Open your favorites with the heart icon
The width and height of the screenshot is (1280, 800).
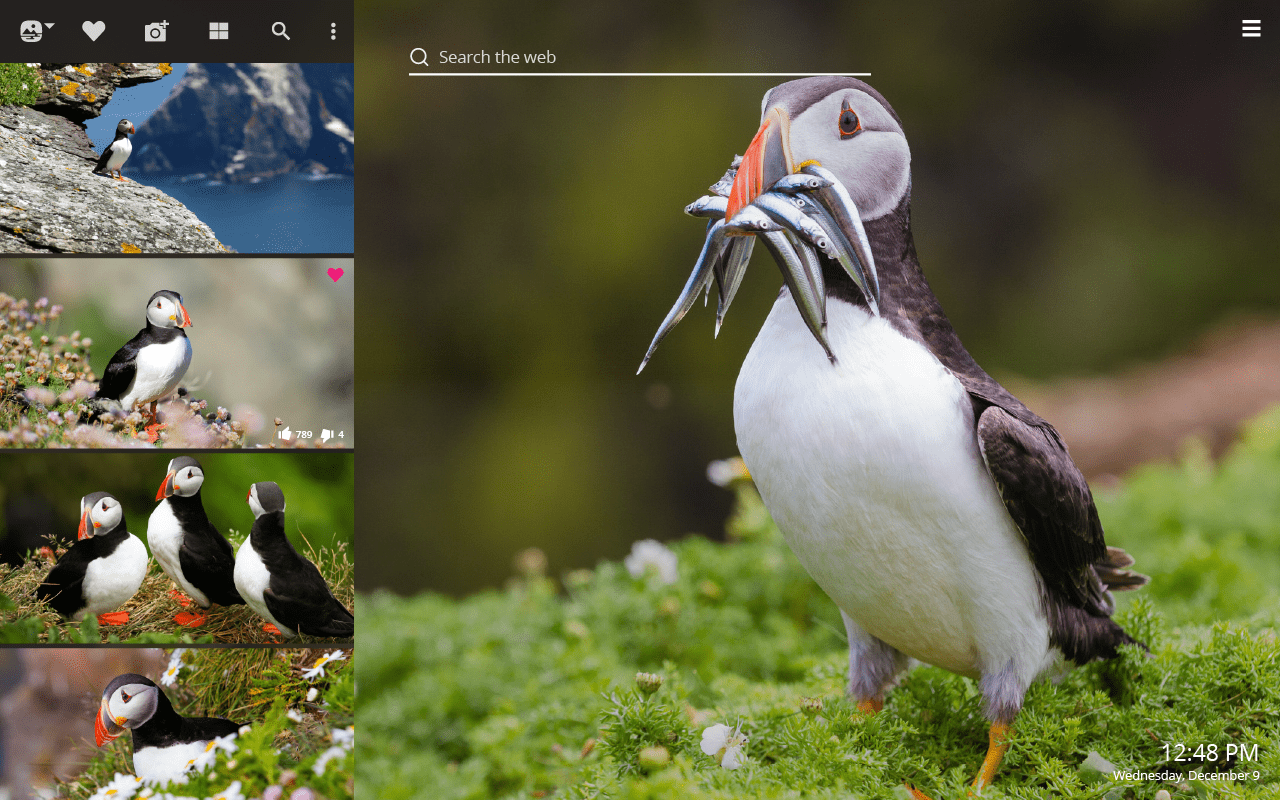94,30
